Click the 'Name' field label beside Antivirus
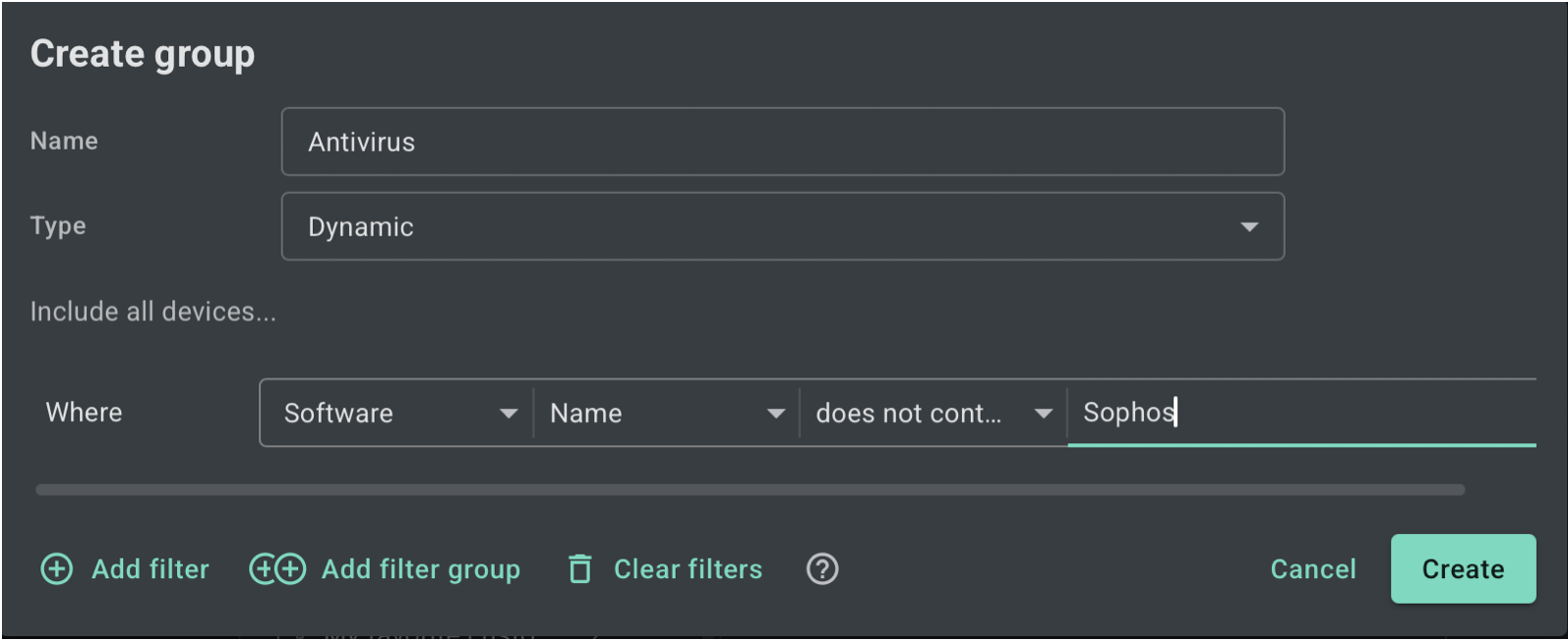 tap(64, 141)
